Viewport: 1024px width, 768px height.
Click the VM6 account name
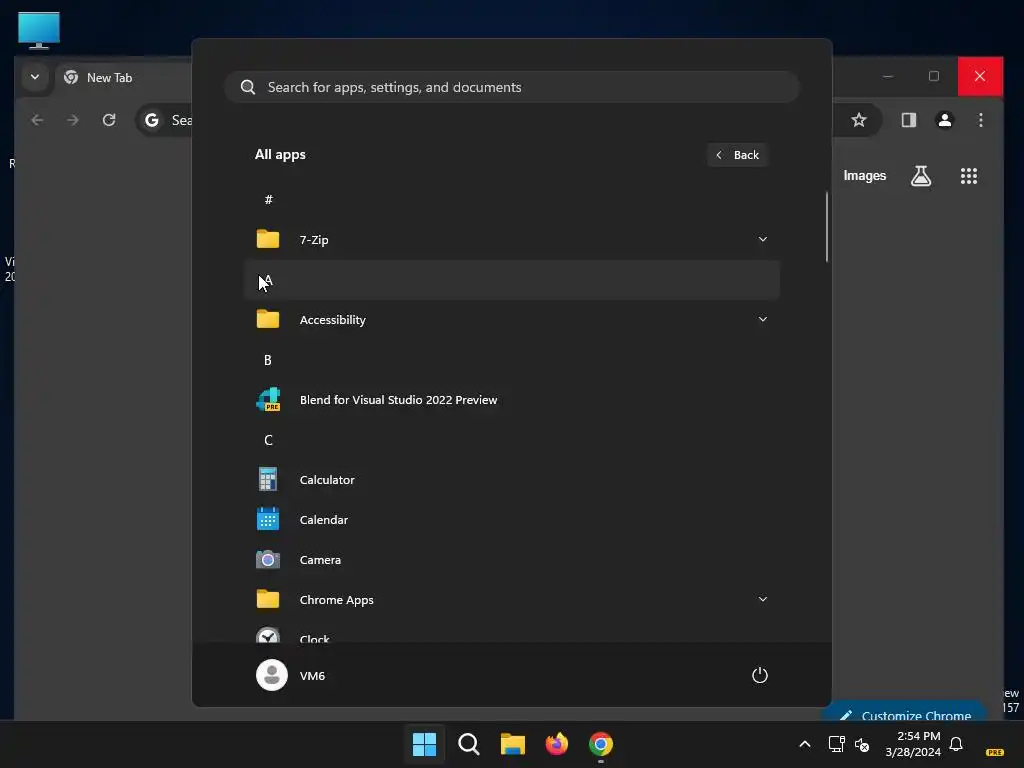tap(312, 676)
